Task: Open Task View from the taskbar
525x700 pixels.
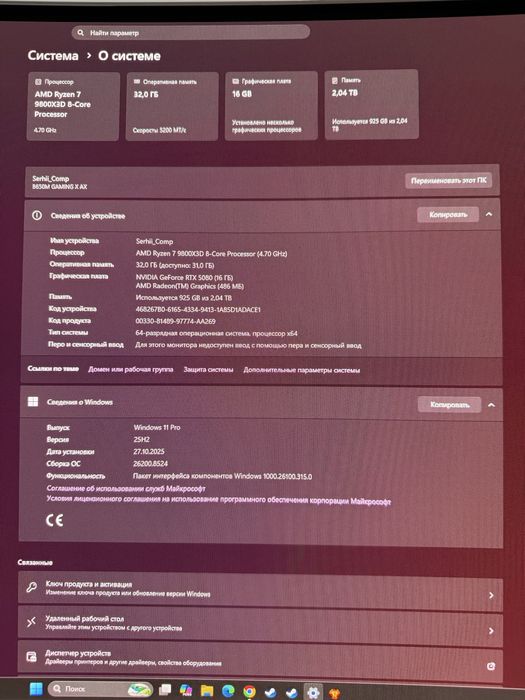Action: click(165, 690)
